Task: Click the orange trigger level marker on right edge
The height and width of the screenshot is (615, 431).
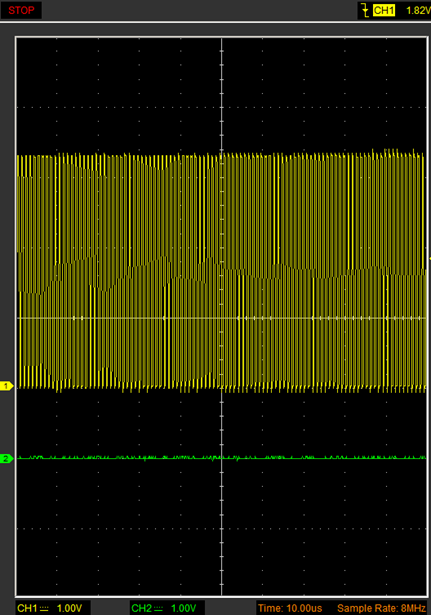Action: click(430, 258)
